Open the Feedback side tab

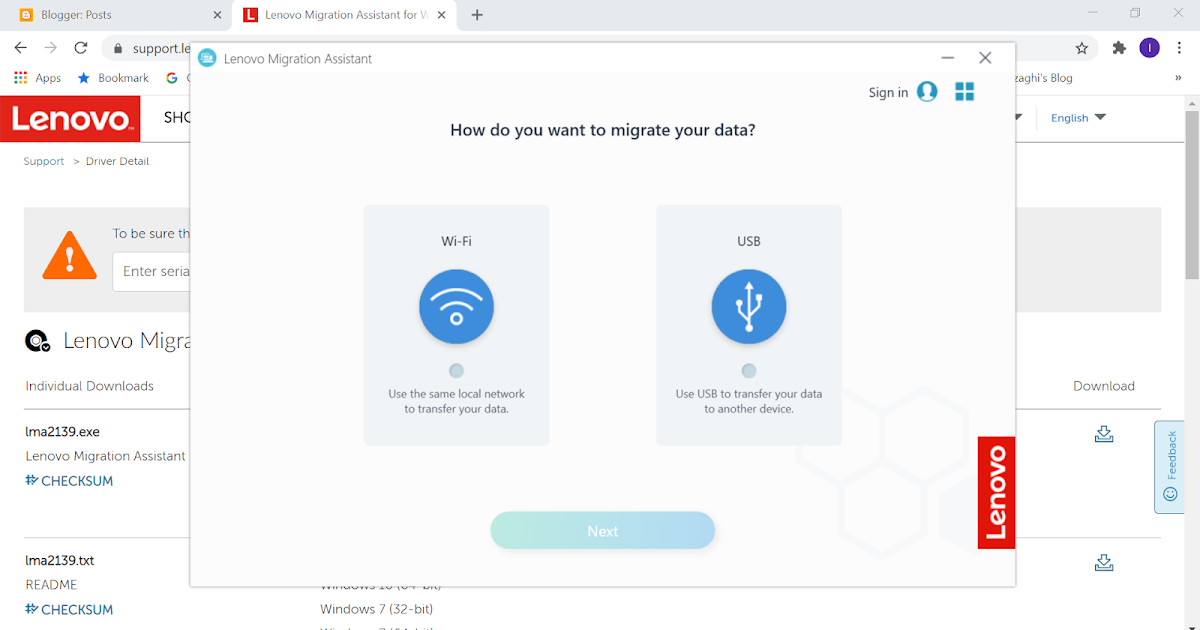click(x=1170, y=467)
